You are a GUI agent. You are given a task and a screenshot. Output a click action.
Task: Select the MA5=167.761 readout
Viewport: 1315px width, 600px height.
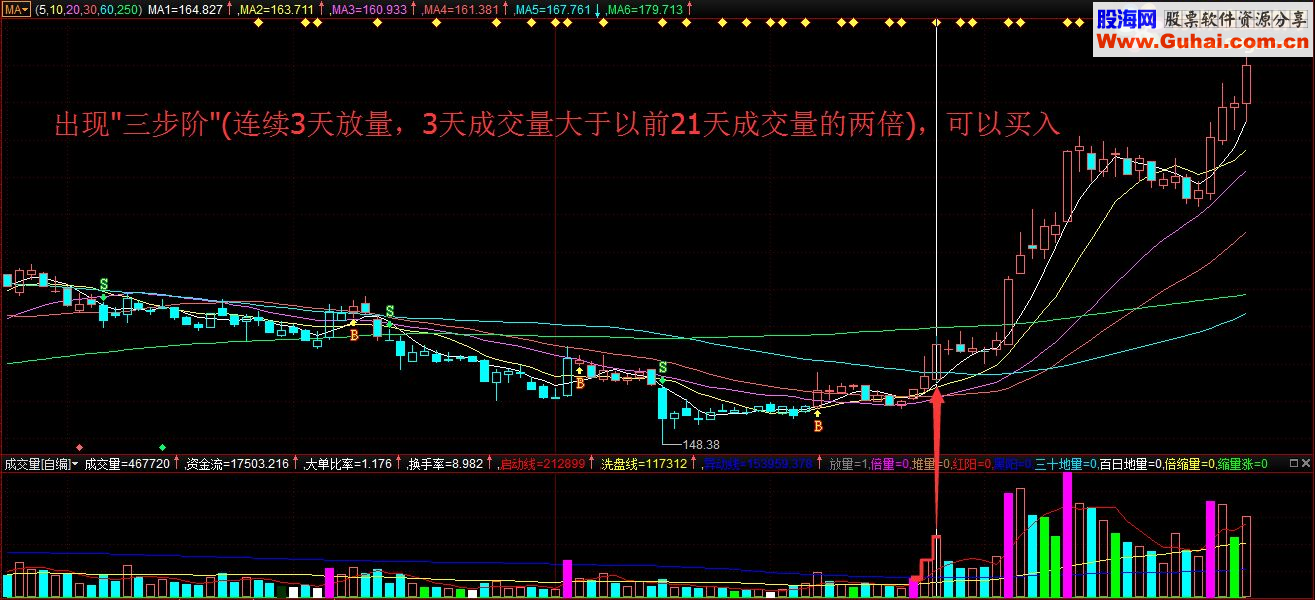[553, 9]
